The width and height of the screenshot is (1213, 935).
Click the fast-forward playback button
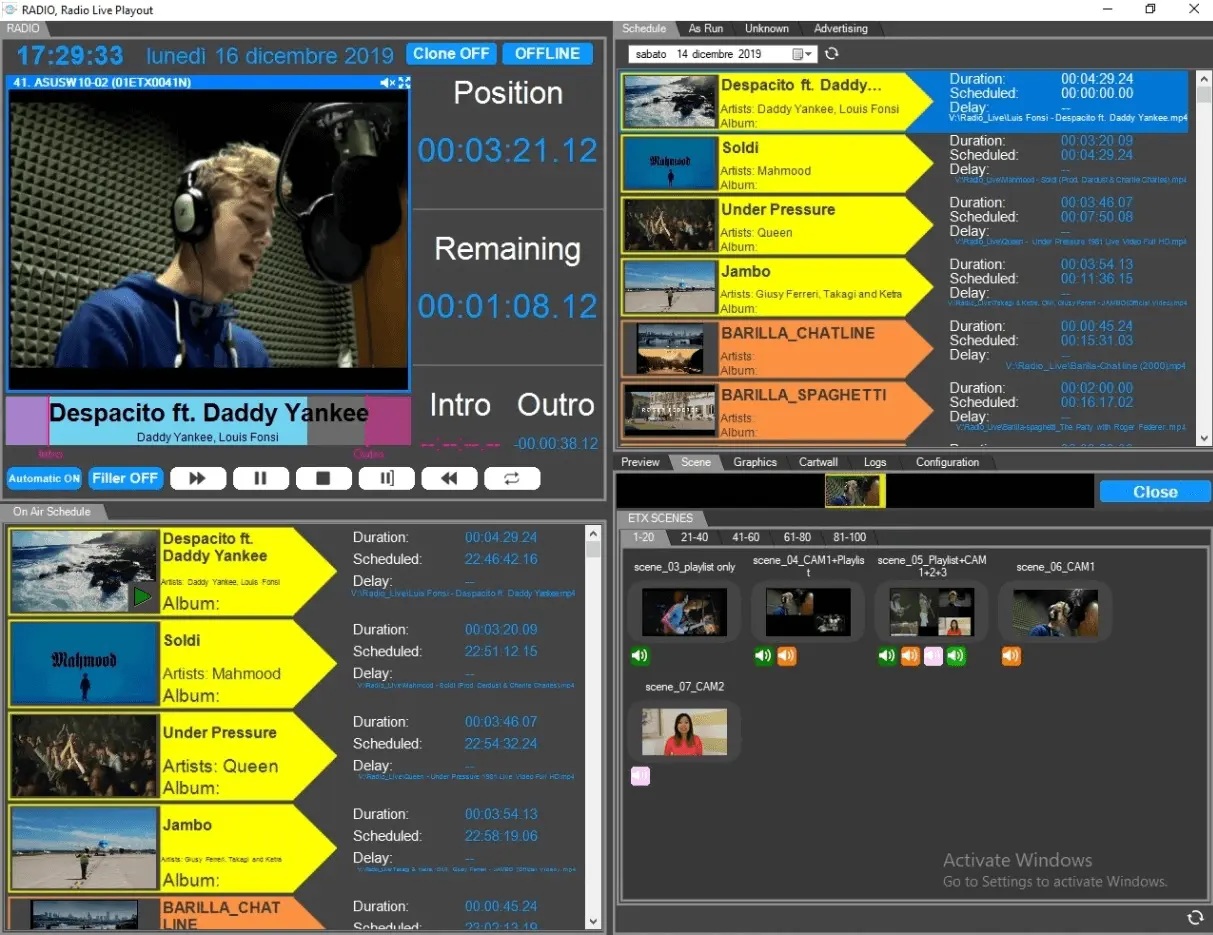point(198,479)
